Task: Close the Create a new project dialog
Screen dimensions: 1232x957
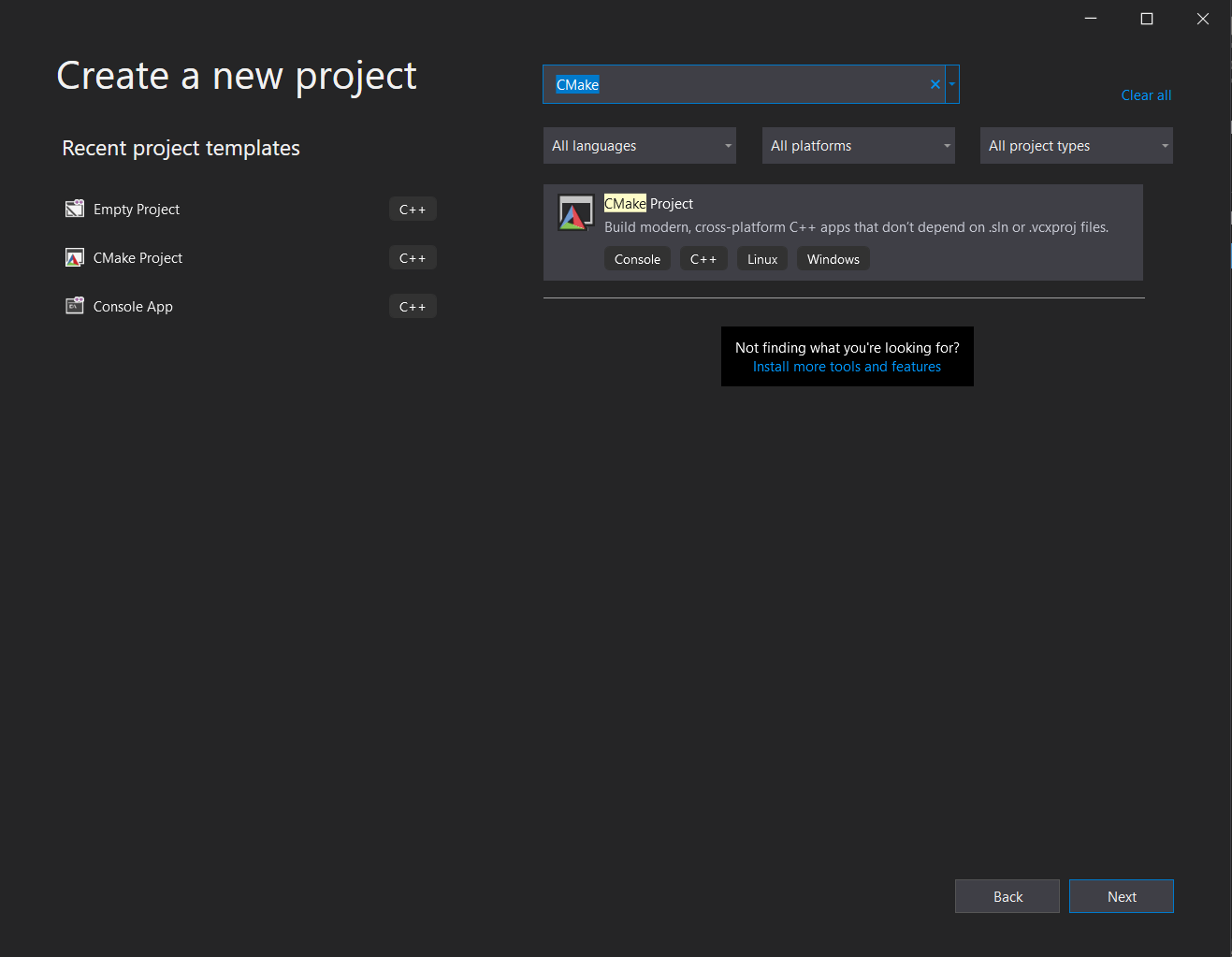Action: [x=1203, y=19]
